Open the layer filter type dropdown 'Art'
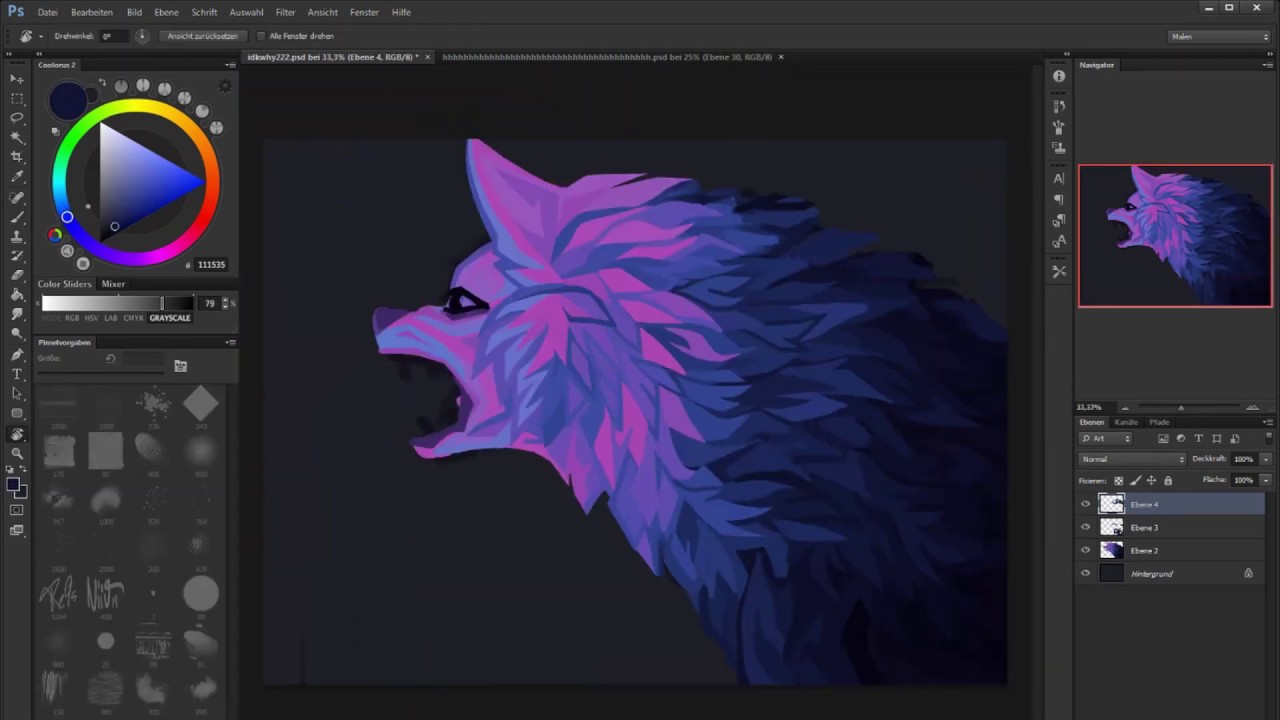The width and height of the screenshot is (1280, 720). click(1105, 439)
